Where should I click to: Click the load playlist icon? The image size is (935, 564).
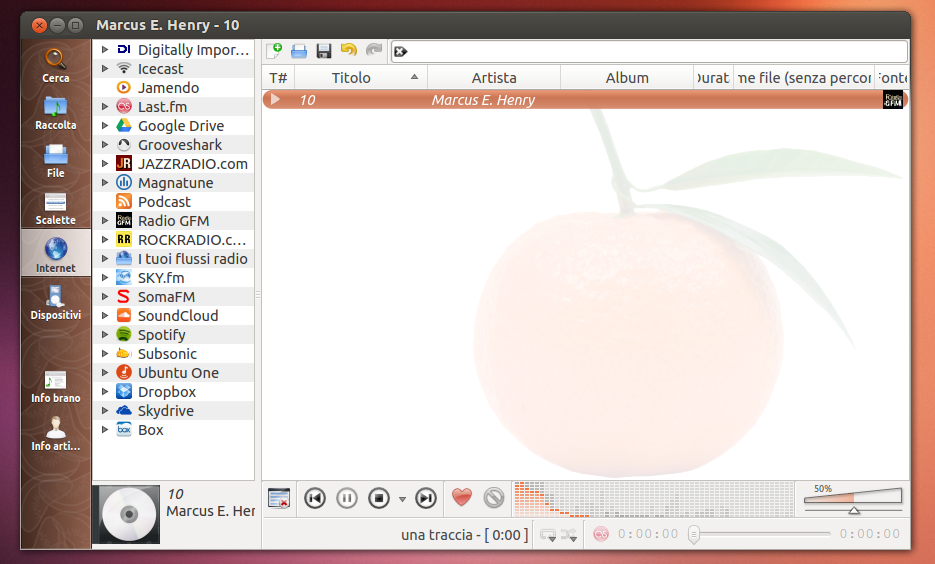tap(299, 51)
